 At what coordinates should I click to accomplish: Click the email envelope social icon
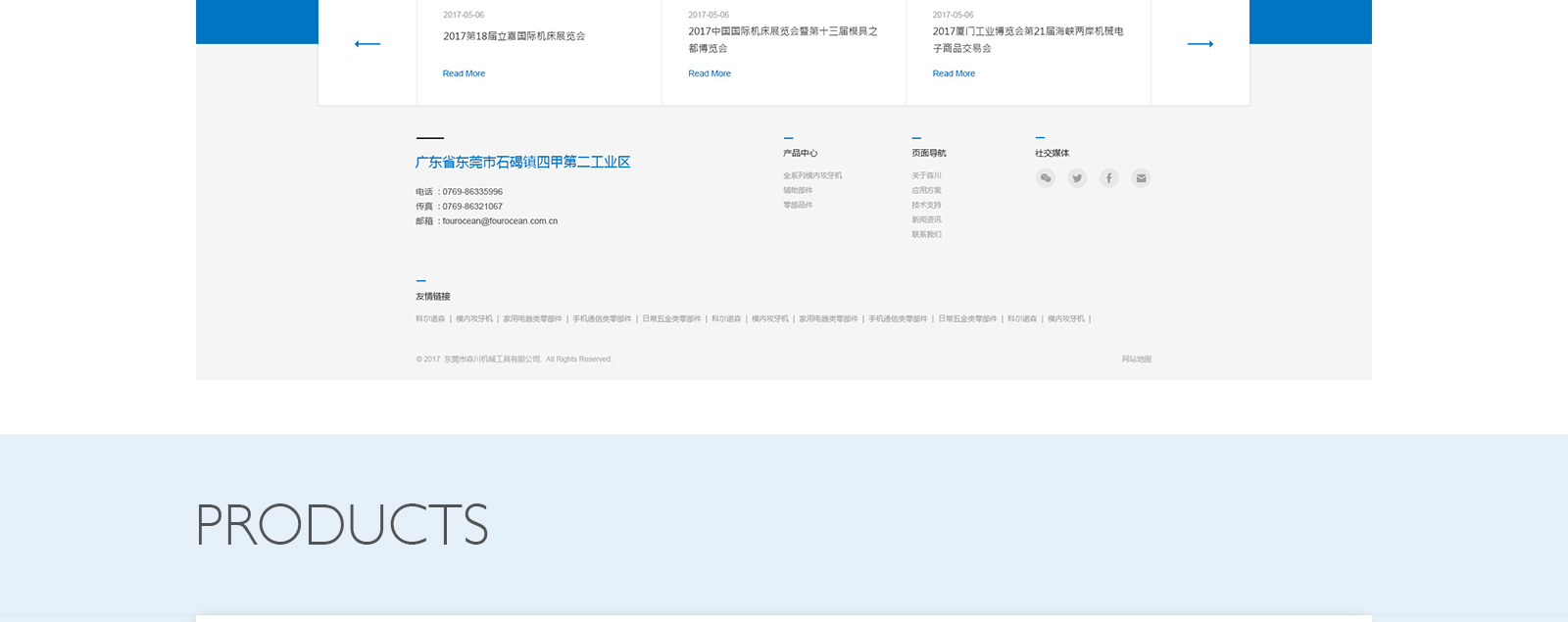pos(1141,178)
